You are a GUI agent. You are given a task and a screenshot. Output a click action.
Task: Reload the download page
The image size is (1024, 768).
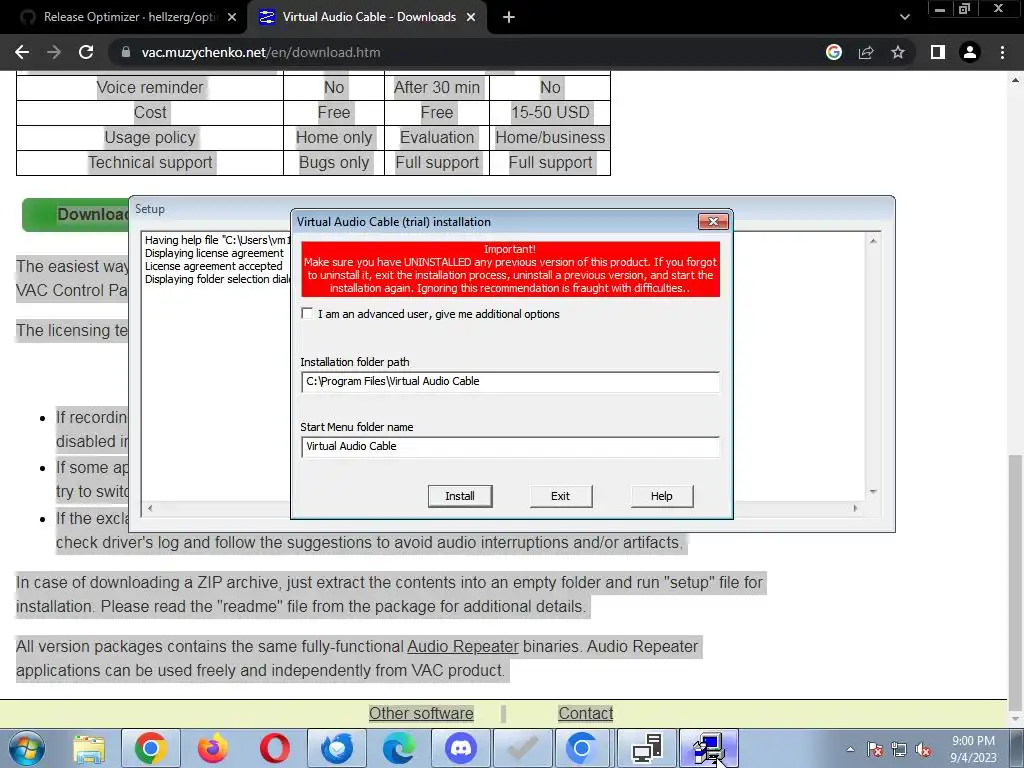[86, 52]
